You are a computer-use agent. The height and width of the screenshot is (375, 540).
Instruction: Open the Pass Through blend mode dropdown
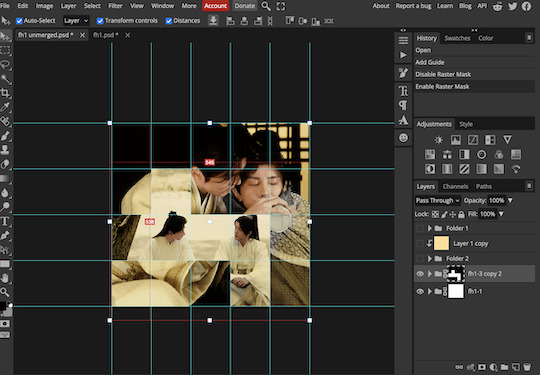[x=438, y=200]
